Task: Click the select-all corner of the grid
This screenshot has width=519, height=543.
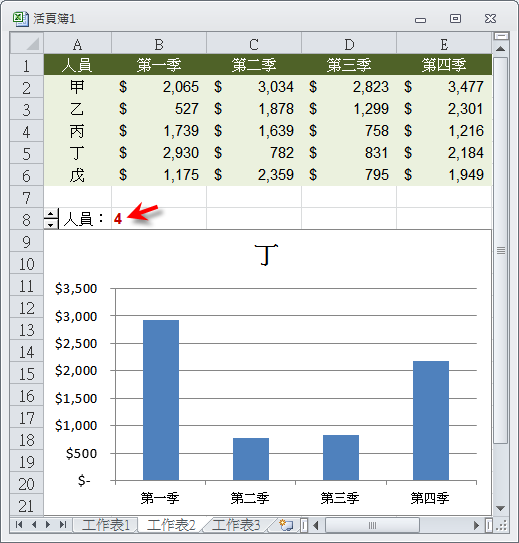Action: (27, 43)
